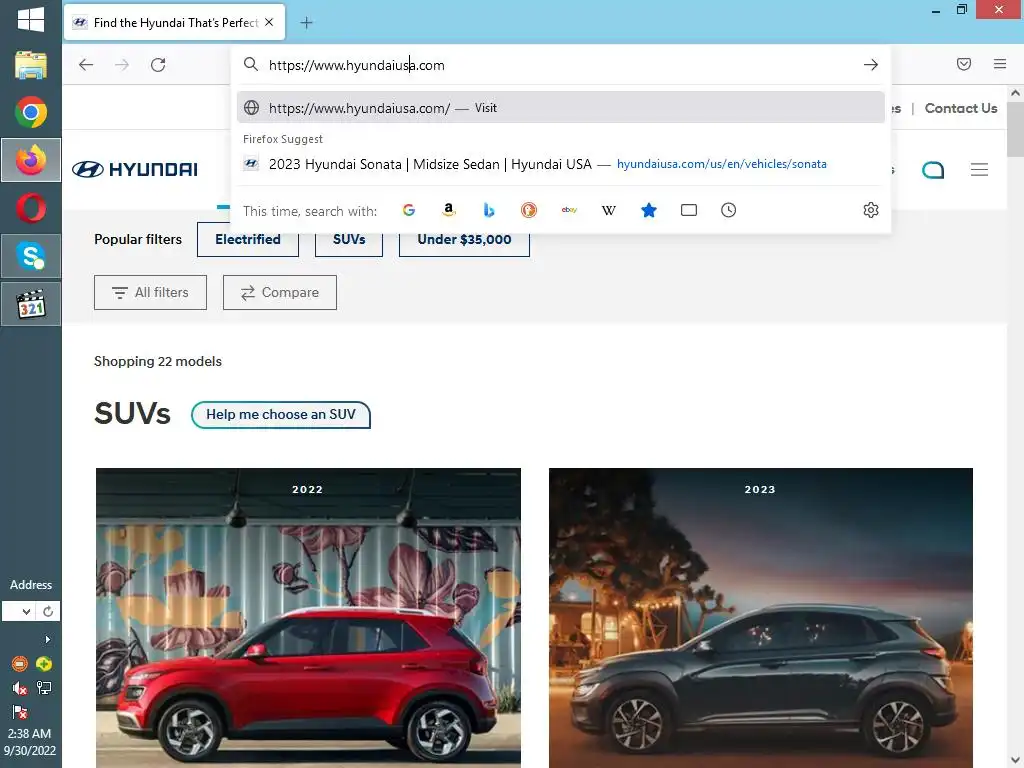Open All filters panel
Image resolution: width=1024 pixels, height=768 pixels.
[150, 293]
